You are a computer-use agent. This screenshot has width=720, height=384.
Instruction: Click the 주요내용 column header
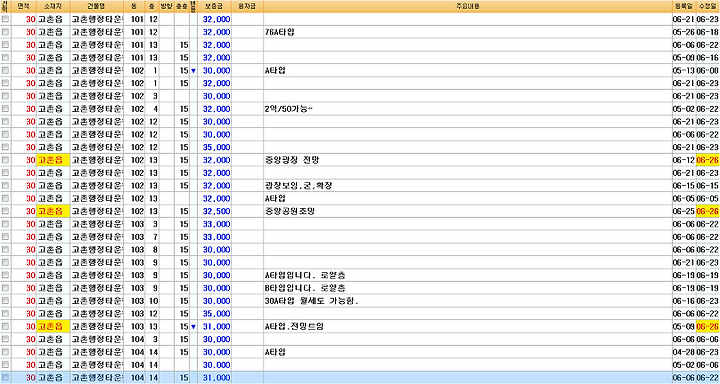pos(467,6)
